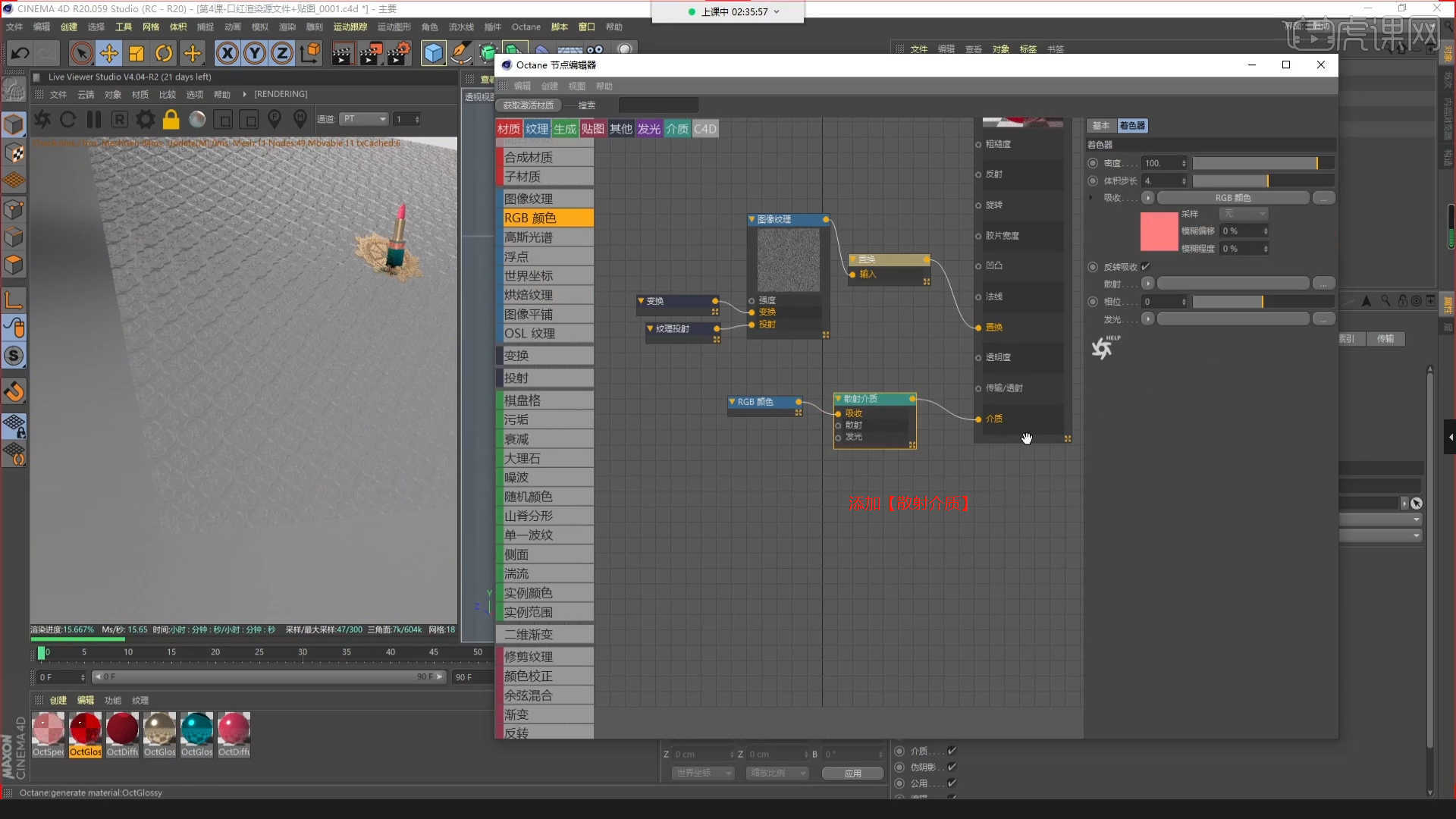The width and height of the screenshot is (1456, 819).
Task: Click the search field in node editor
Action: (658, 105)
